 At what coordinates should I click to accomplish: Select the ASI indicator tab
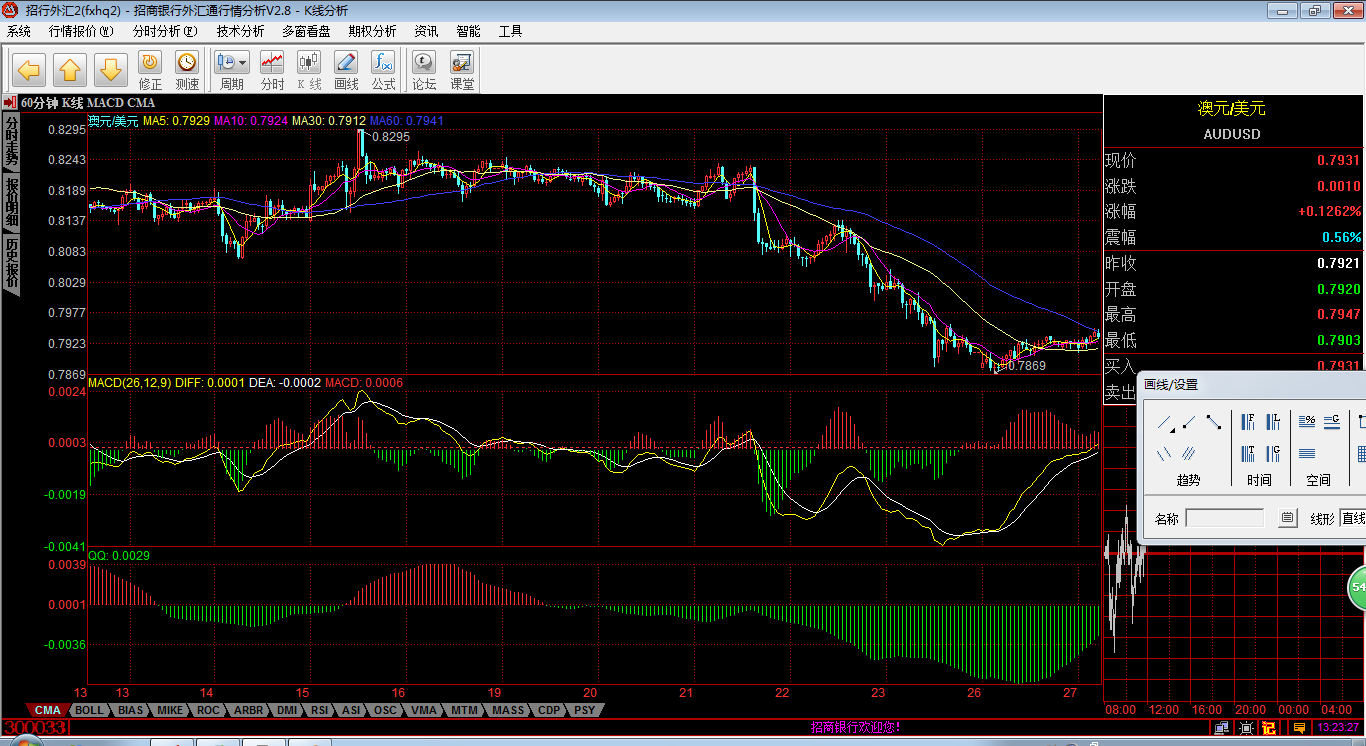[352, 710]
